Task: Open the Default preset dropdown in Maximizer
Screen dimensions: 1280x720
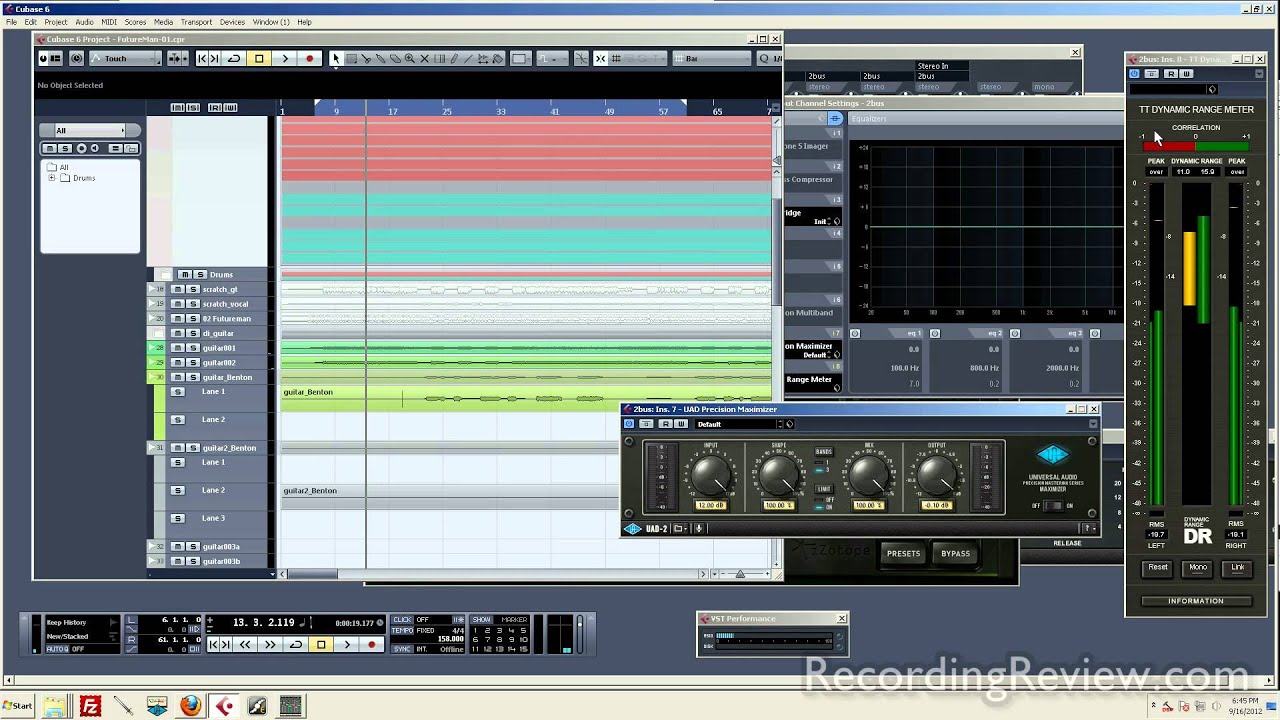Action: click(739, 424)
